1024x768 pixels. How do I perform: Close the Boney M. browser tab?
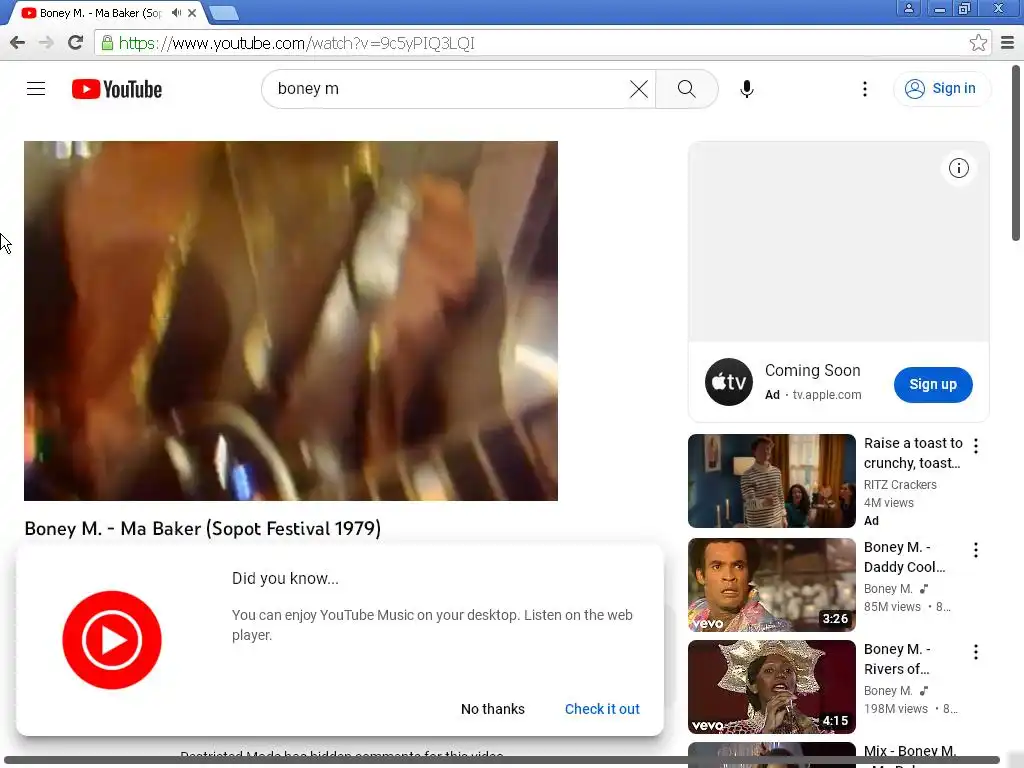tap(192, 13)
